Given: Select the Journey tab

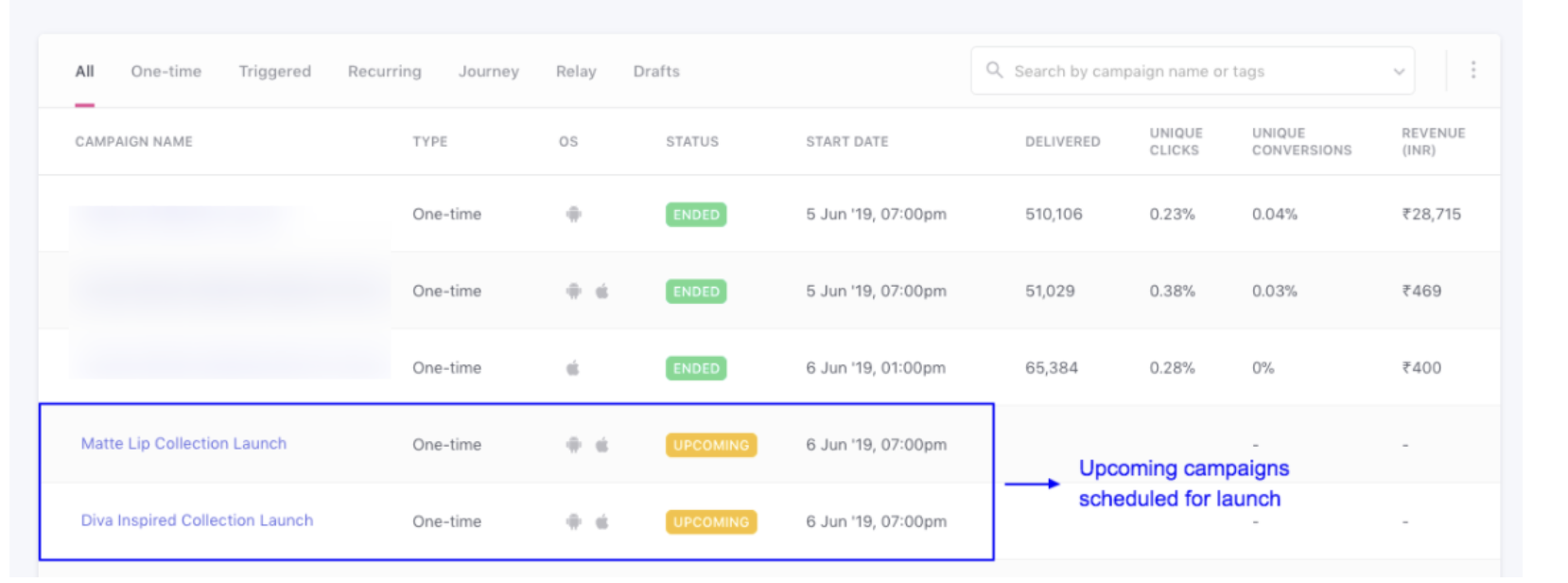Looking at the screenshot, I should point(488,71).
